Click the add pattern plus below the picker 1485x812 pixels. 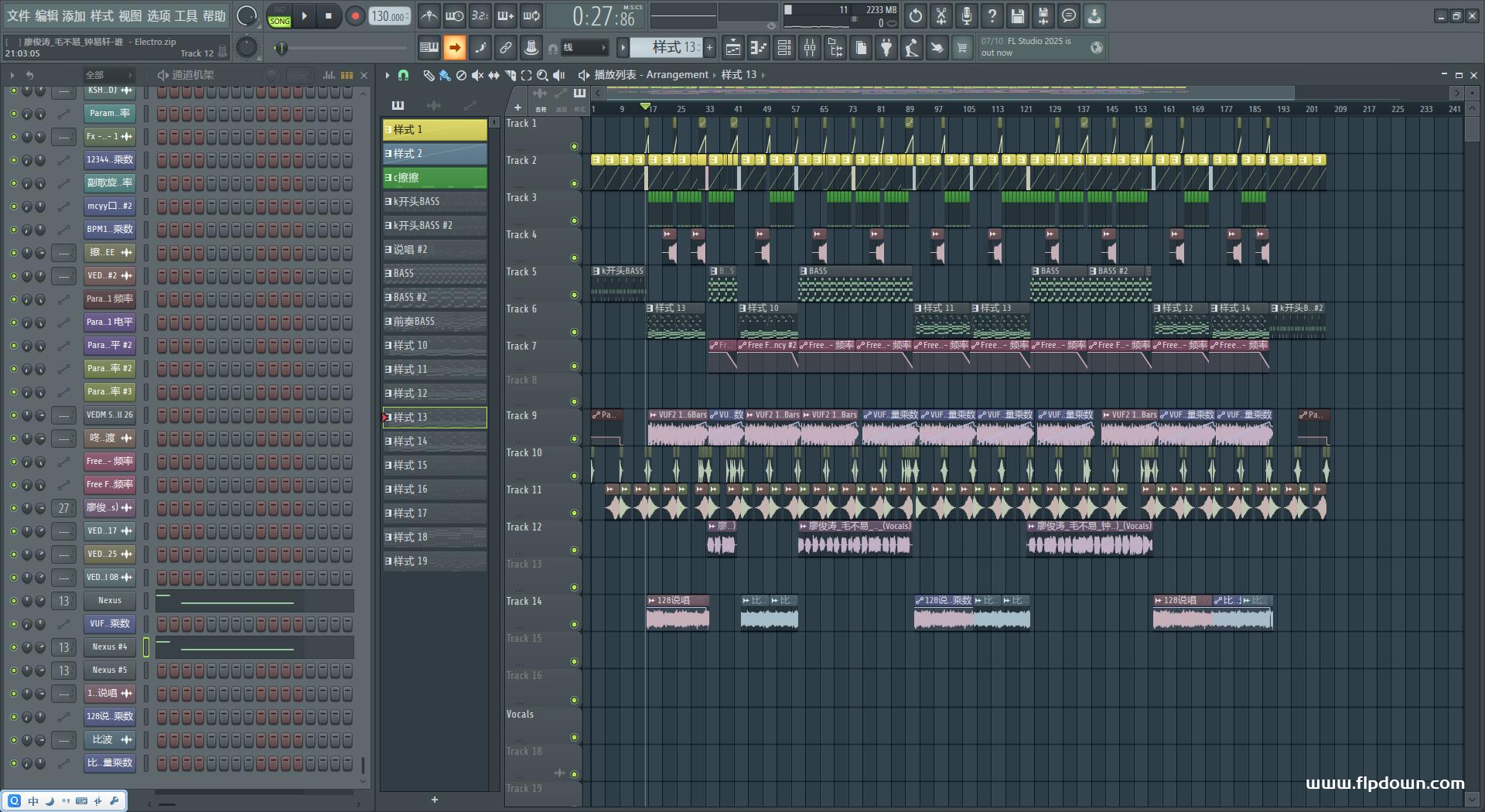pyautogui.click(x=435, y=800)
